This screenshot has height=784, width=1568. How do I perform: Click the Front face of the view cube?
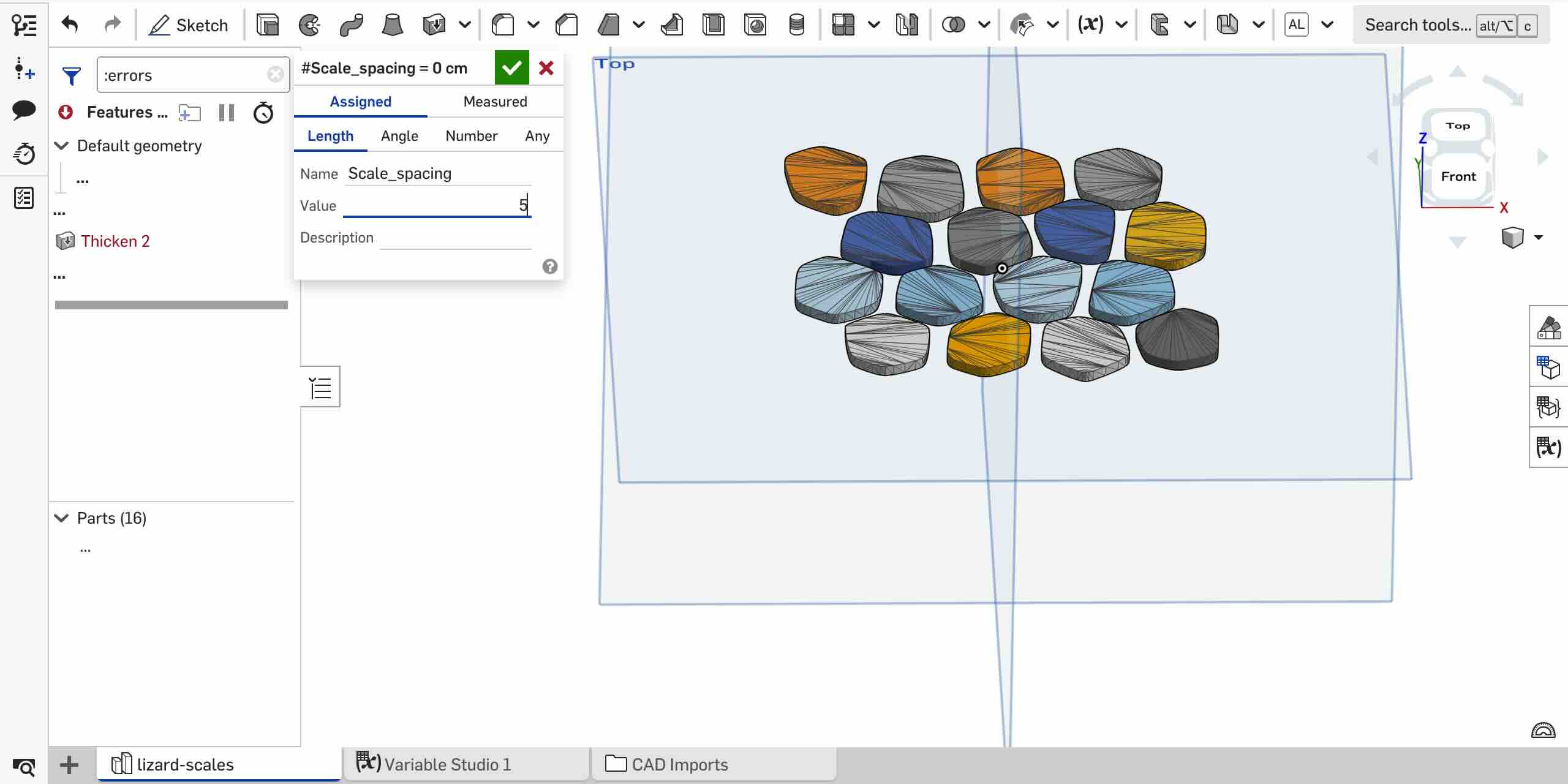(1458, 177)
